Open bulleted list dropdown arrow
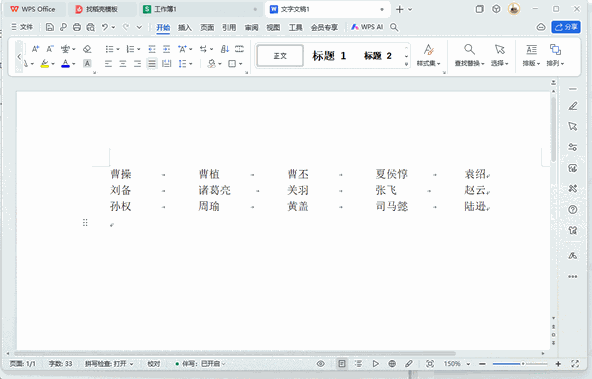This screenshot has height=379, width=592. tap(118, 49)
